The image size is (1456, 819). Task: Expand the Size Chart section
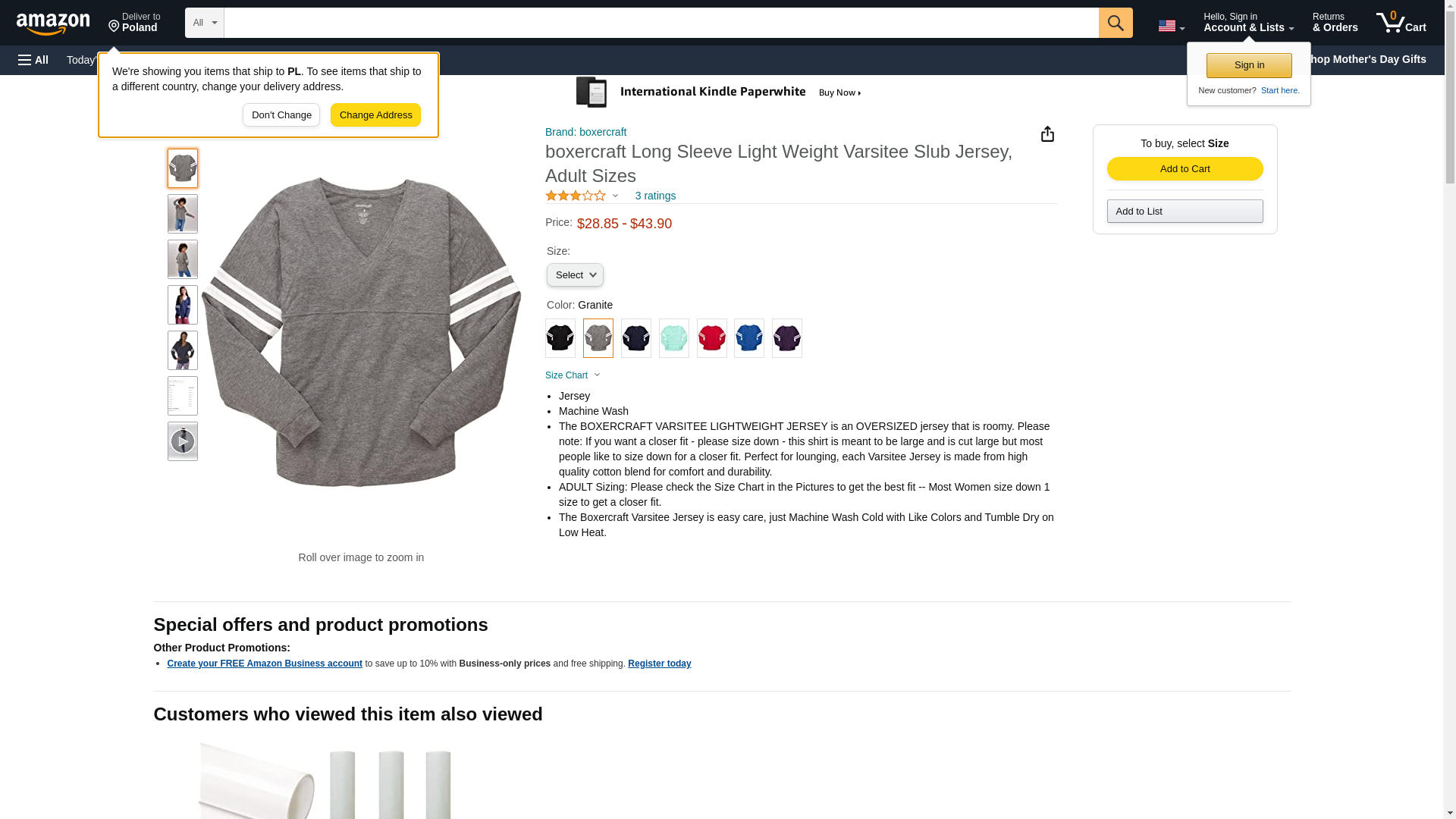(573, 375)
